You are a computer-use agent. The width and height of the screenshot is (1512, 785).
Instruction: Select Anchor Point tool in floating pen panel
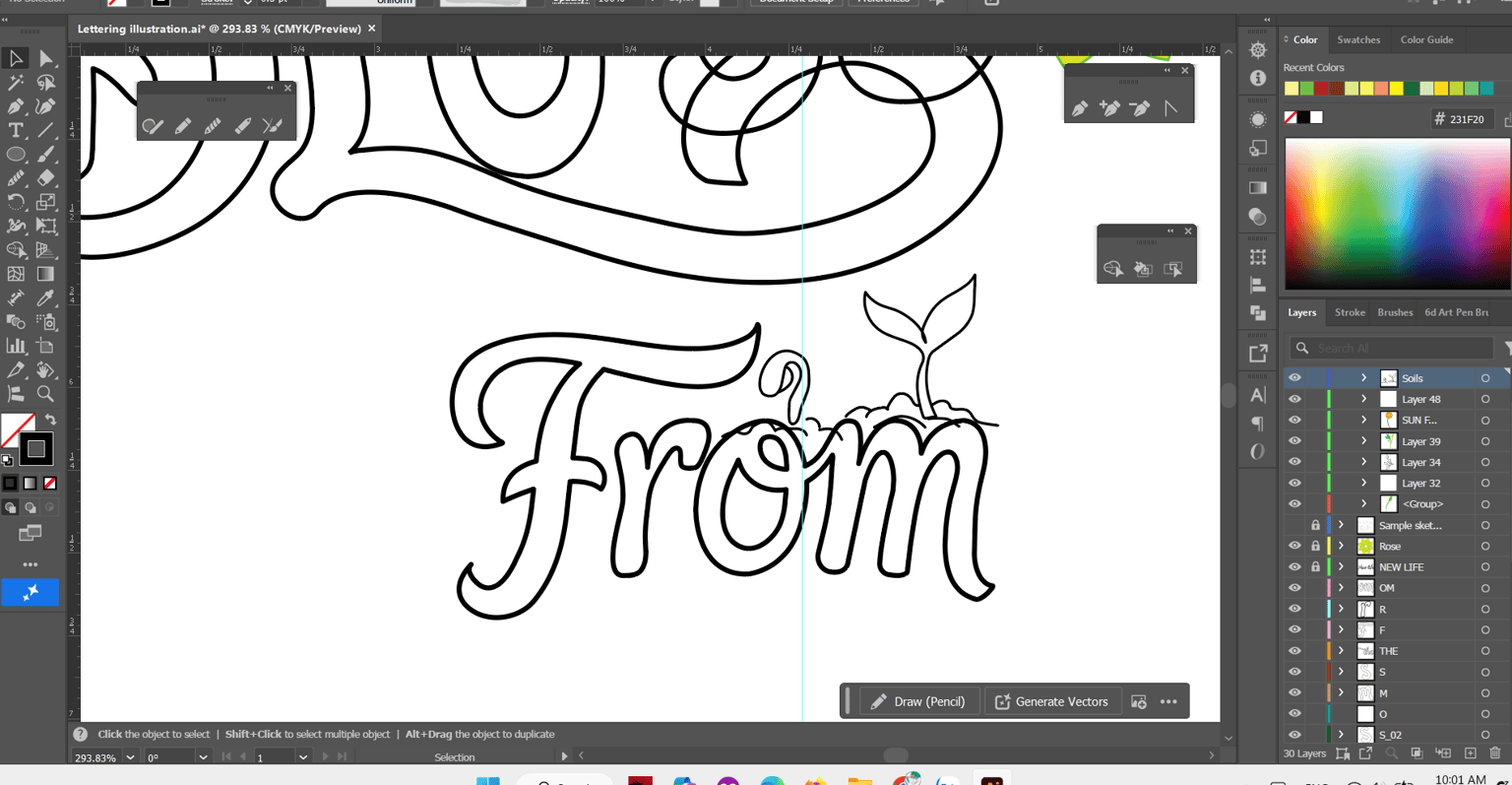point(1170,108)
